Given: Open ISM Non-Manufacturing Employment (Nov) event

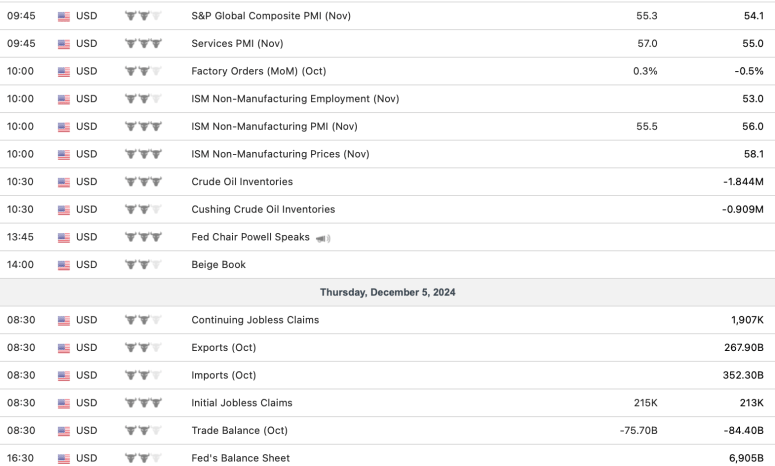Looking at the screenshot, I should [x=295, y=99].
